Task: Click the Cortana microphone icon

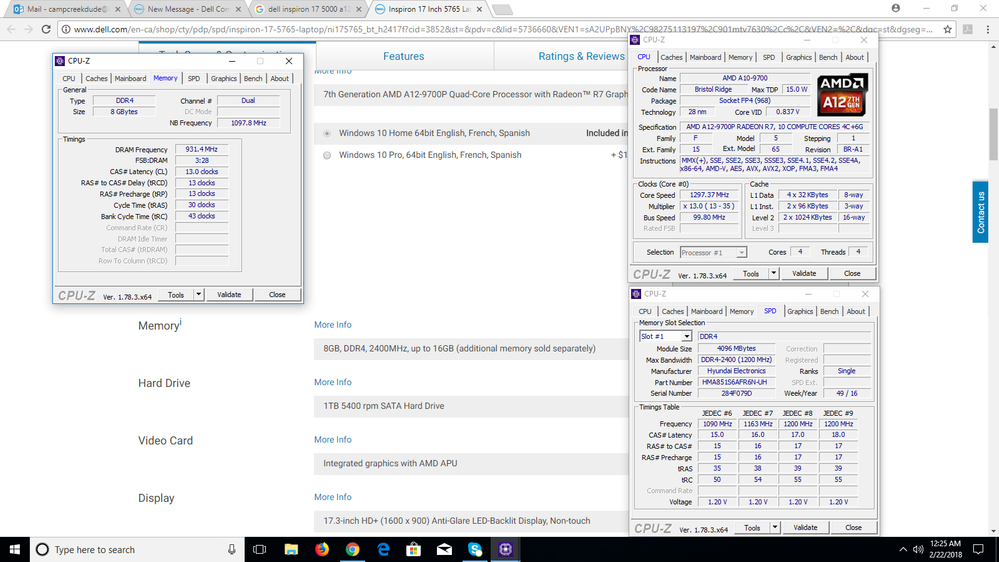Action: point(231,549)
